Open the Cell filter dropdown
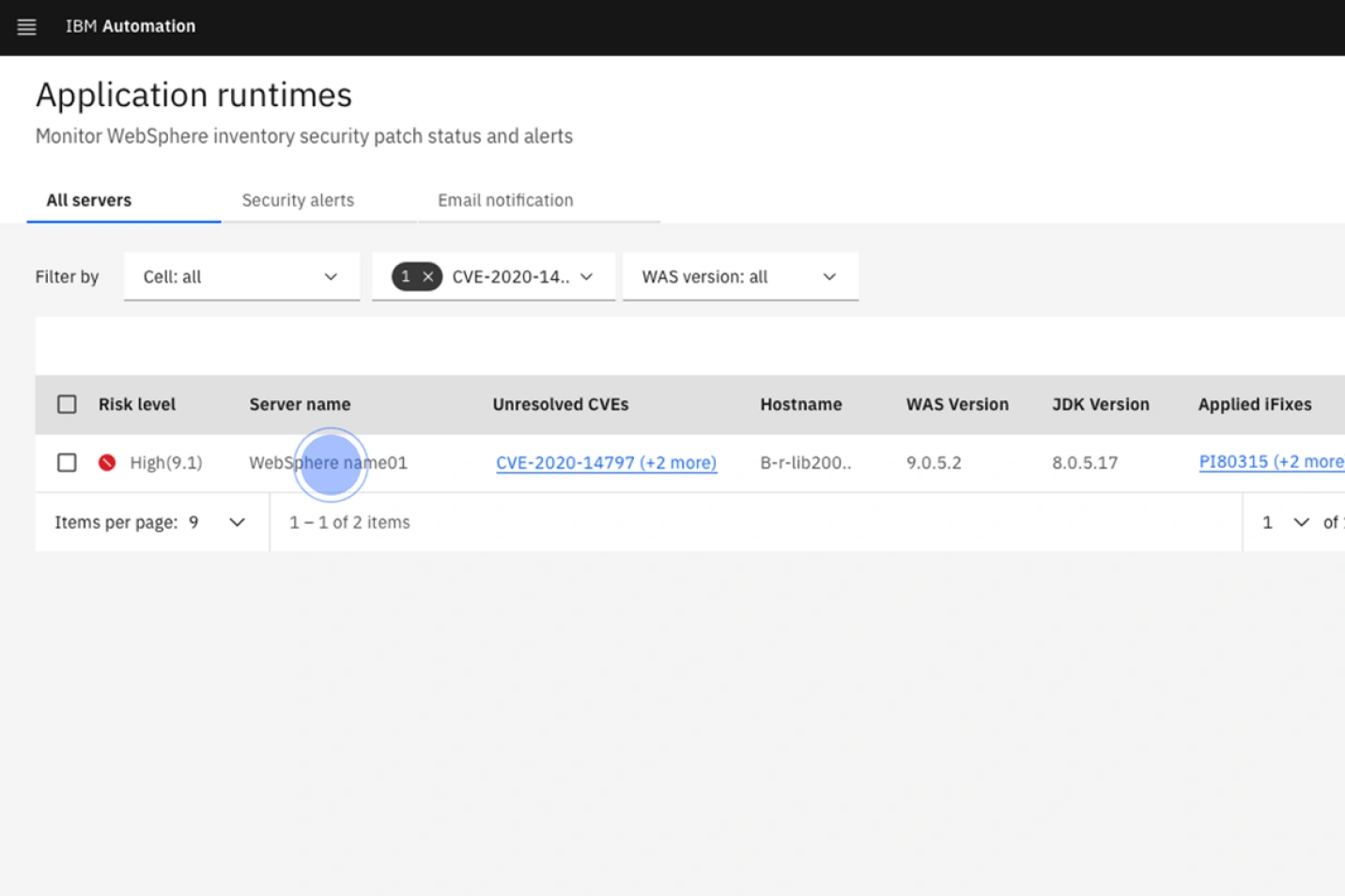The image size is (1345, 896). point(240,276)
